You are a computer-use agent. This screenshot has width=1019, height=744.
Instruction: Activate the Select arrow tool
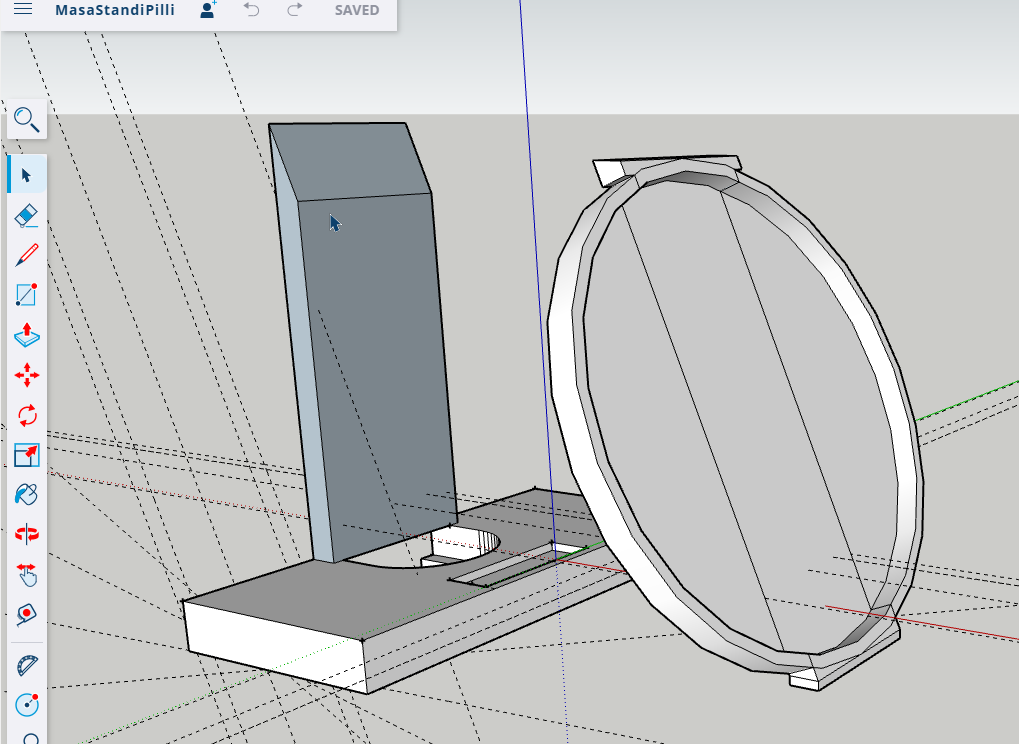27,174
